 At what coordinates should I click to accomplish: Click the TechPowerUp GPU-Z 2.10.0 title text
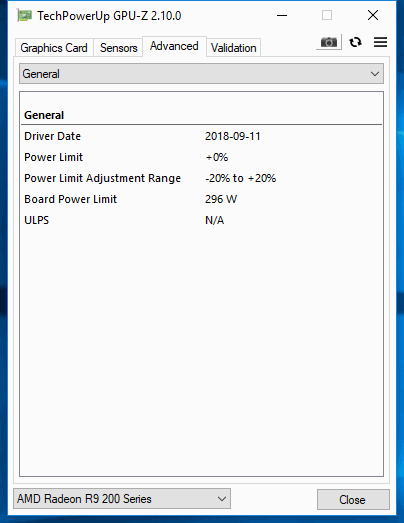pos(109,16)
